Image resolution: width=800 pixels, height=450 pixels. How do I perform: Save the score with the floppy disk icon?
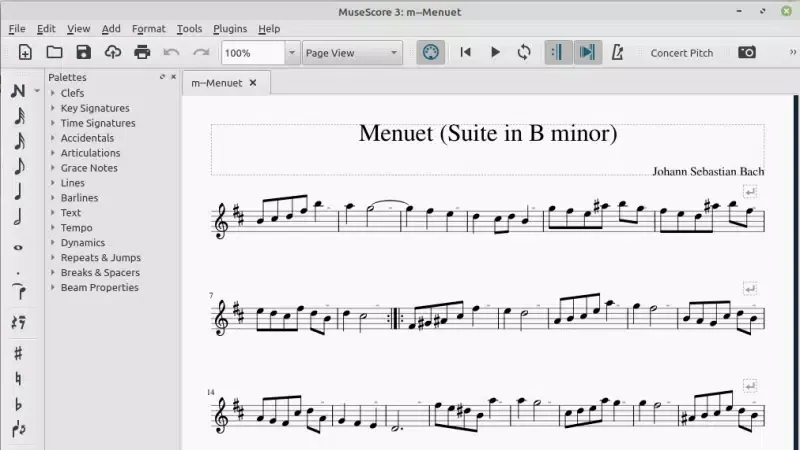84,53
